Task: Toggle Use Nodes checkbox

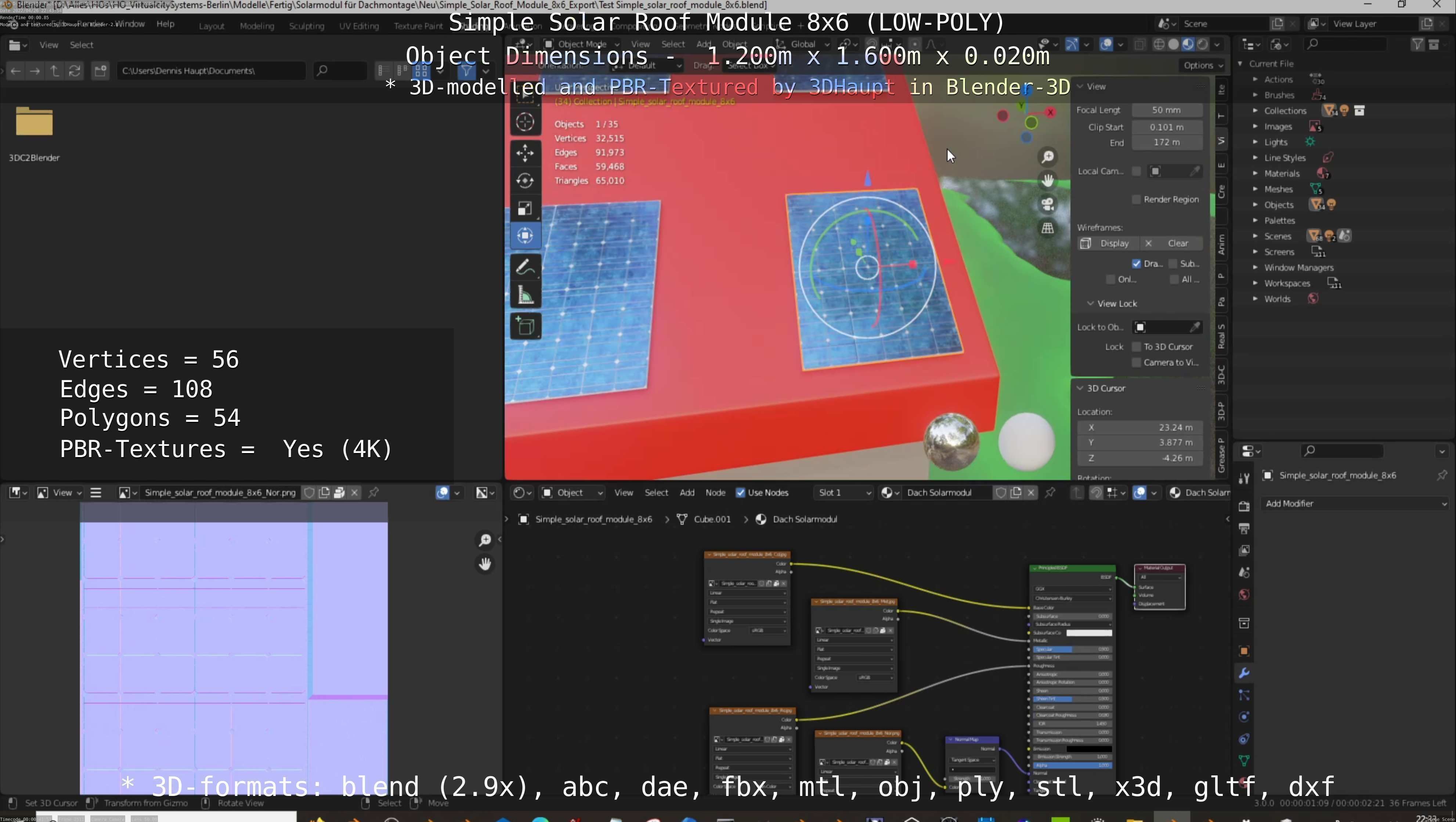Action: 740,493
